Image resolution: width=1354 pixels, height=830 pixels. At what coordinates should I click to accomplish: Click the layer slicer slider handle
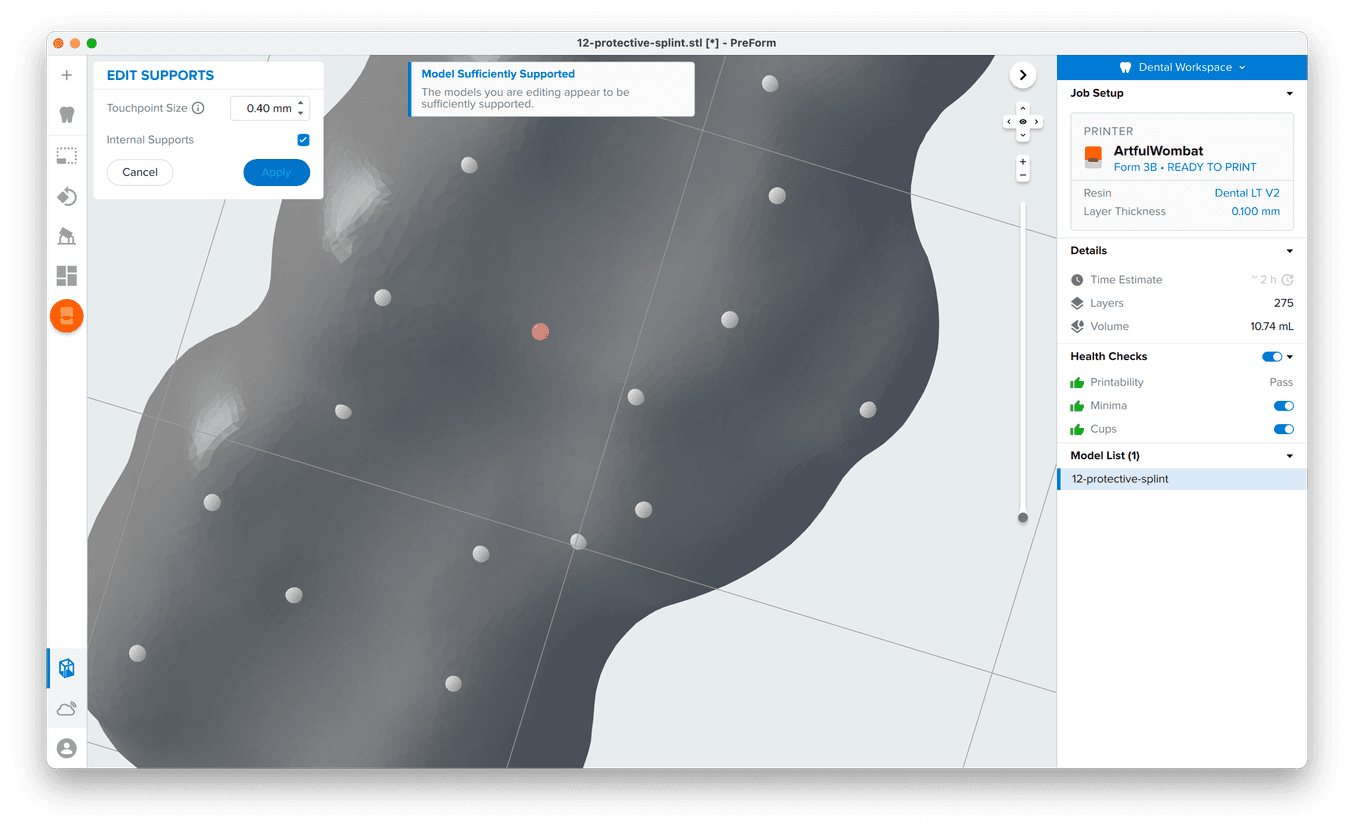click(x=1022, y=517)
